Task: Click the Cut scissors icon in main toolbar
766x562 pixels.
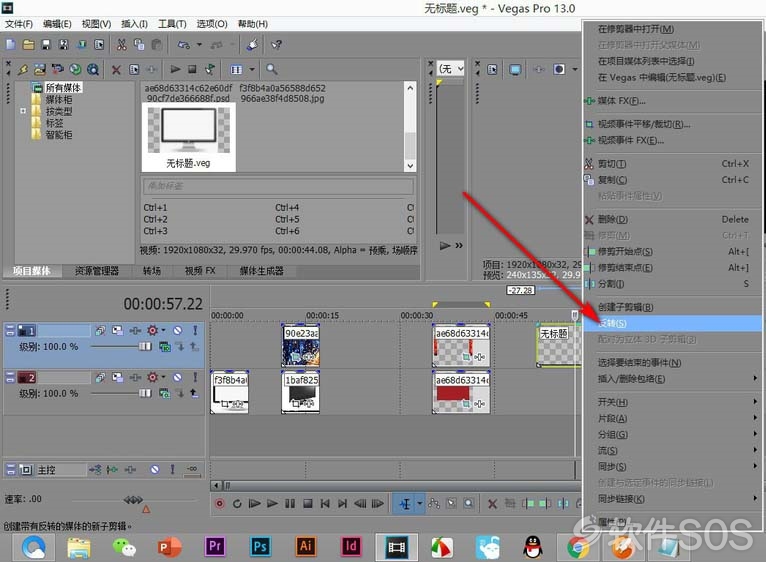Action: click(x=121, y=44)
